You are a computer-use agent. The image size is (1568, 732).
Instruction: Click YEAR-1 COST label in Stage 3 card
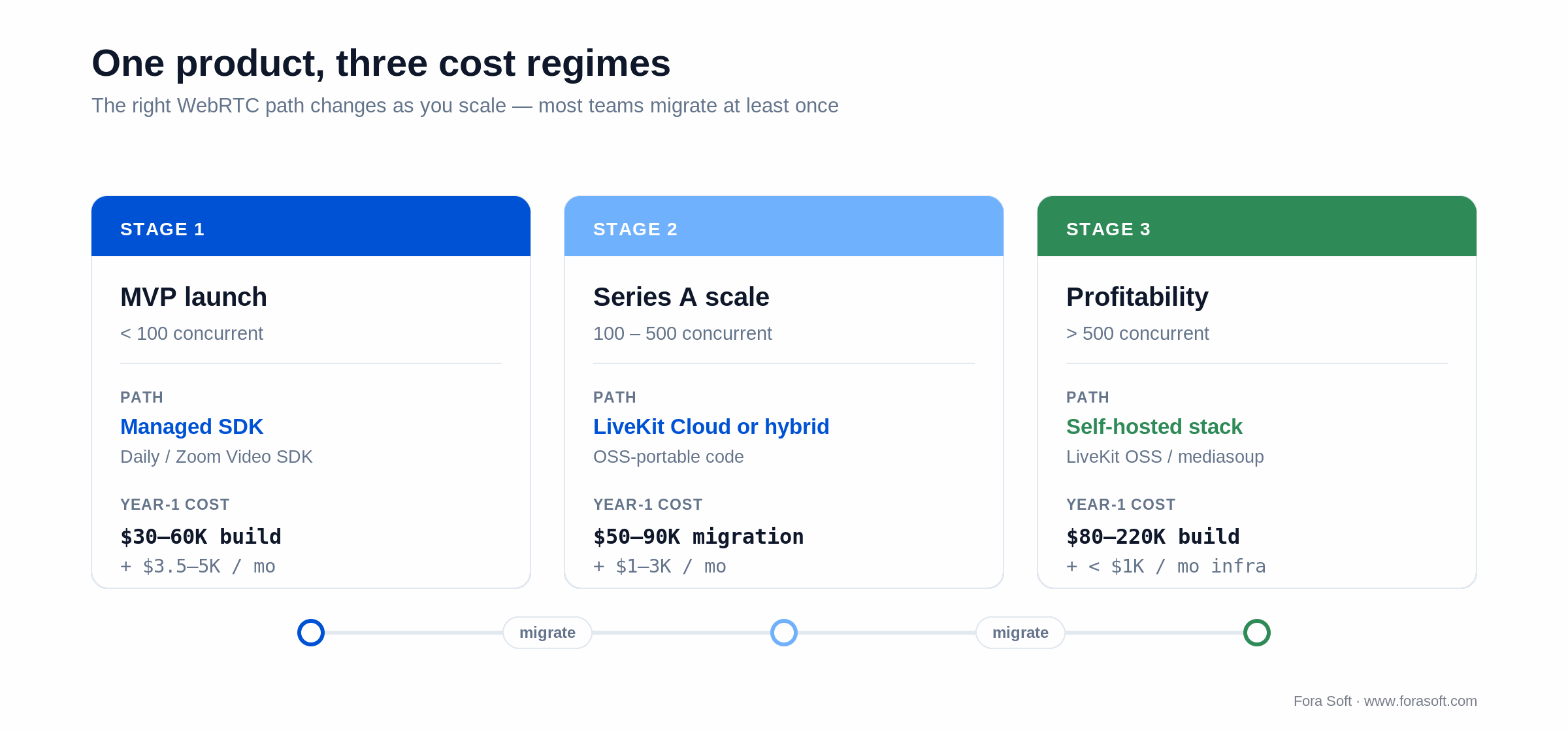click(x=1121, y=505)
